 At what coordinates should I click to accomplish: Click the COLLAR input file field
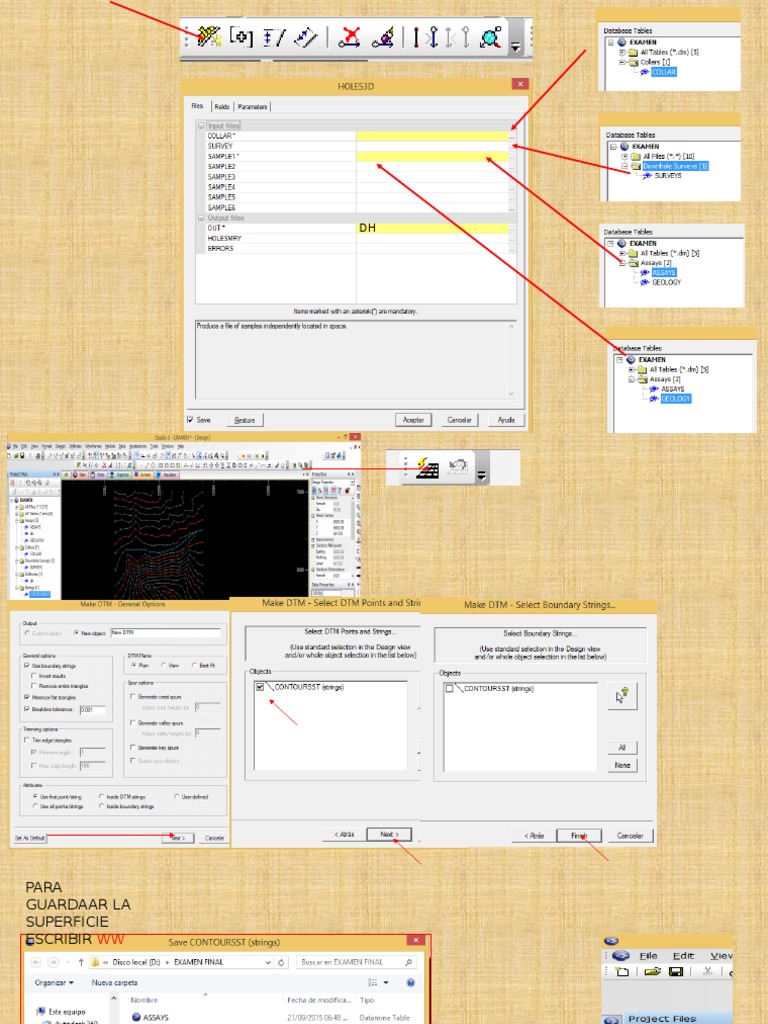[x=432, y=136]
